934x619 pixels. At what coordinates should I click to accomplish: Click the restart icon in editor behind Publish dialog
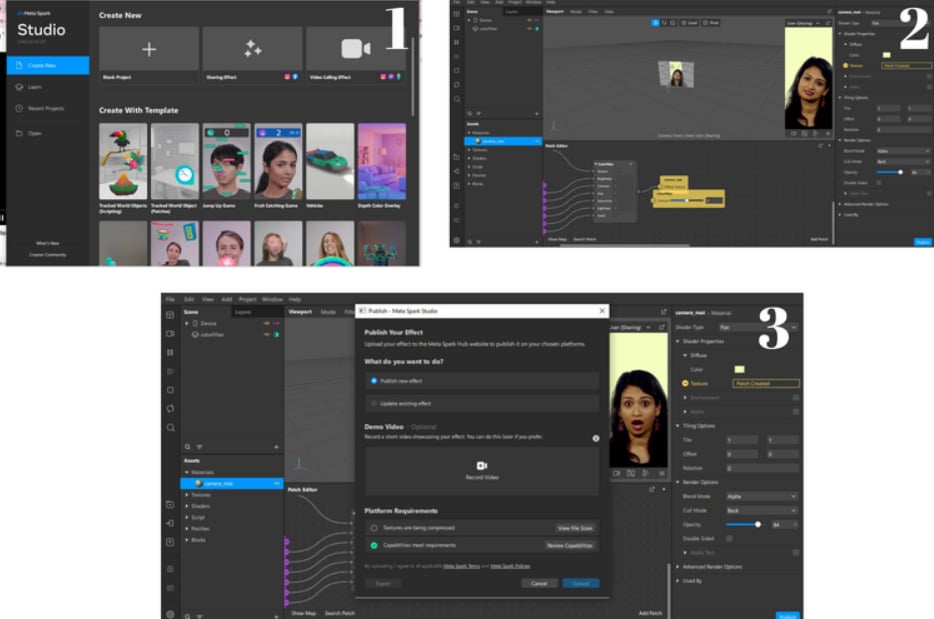tap(170, 409)
